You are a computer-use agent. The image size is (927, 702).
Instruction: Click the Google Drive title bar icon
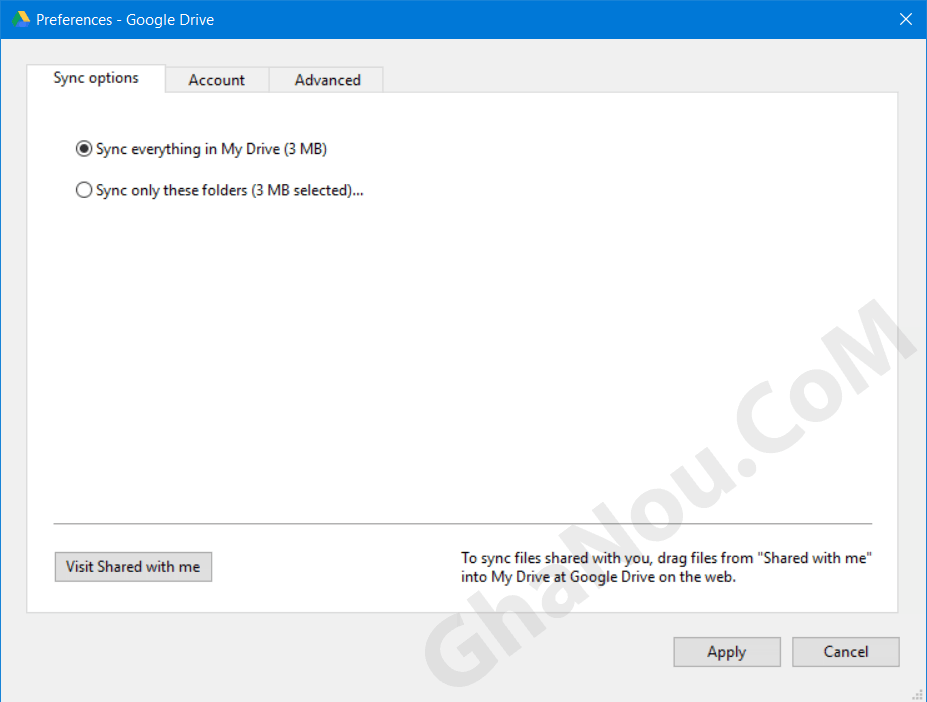pyautogui.click(x=21, y=19)
